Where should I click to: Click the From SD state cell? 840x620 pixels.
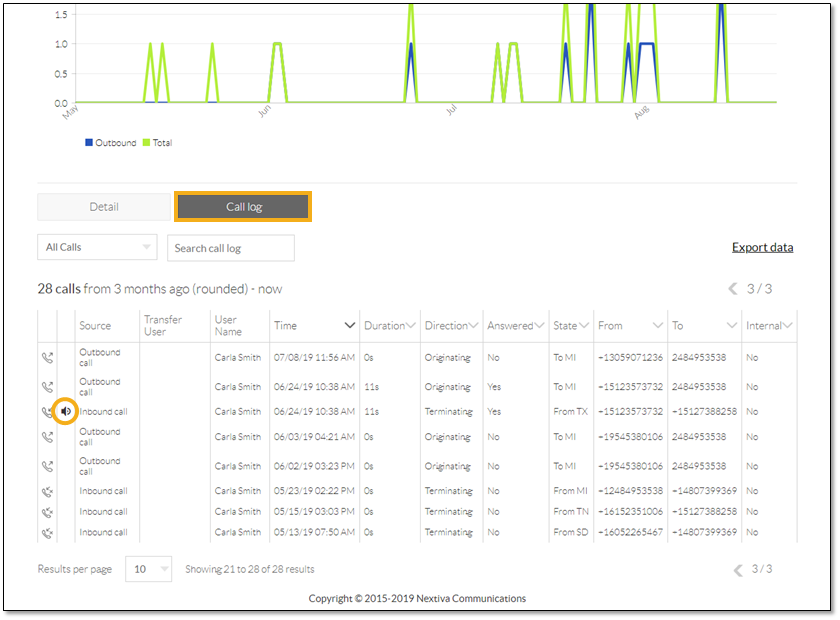pos(571,532)
